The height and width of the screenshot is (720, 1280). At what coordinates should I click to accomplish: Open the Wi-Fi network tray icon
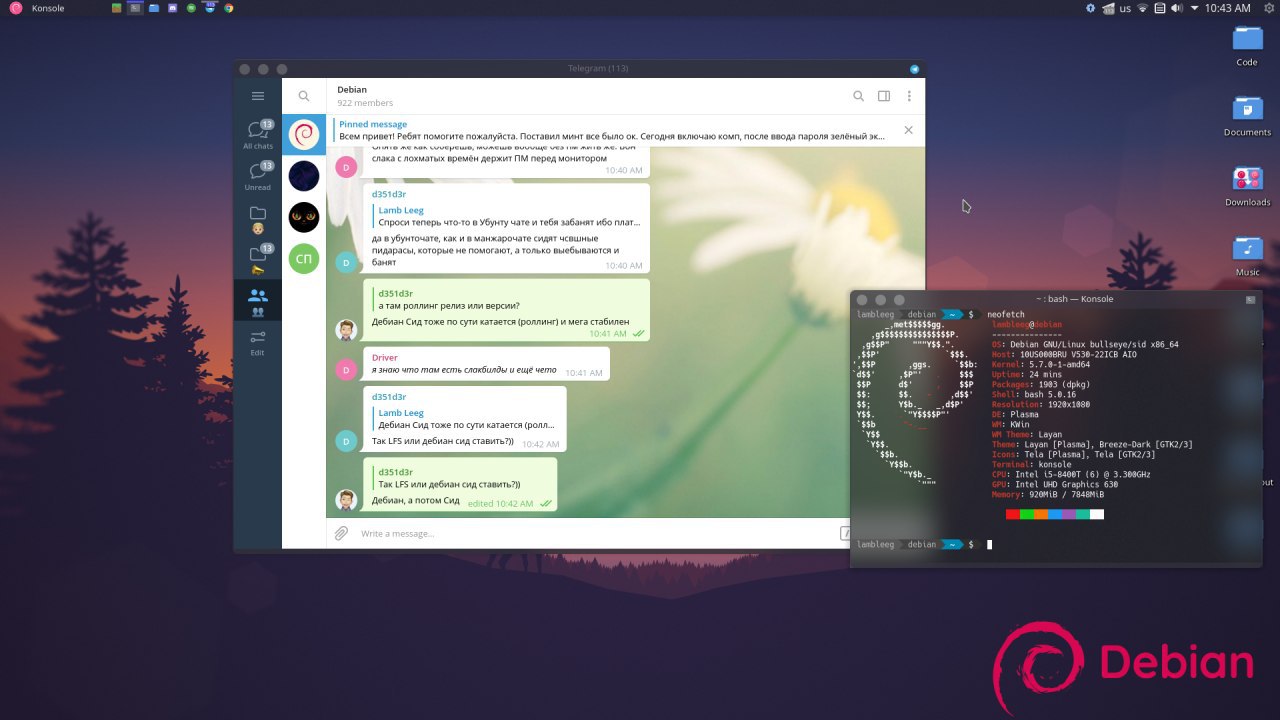[1143, 8]
